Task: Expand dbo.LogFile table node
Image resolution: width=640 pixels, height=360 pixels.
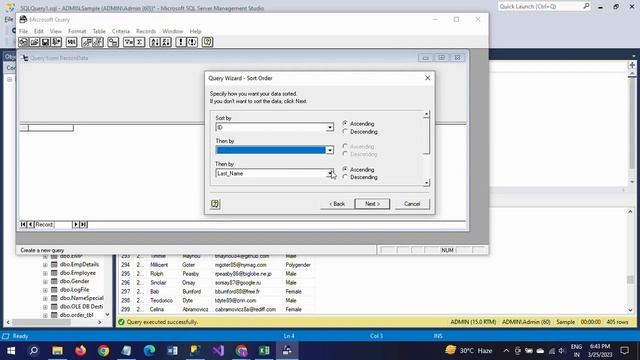Action: [x=45, y=290]
